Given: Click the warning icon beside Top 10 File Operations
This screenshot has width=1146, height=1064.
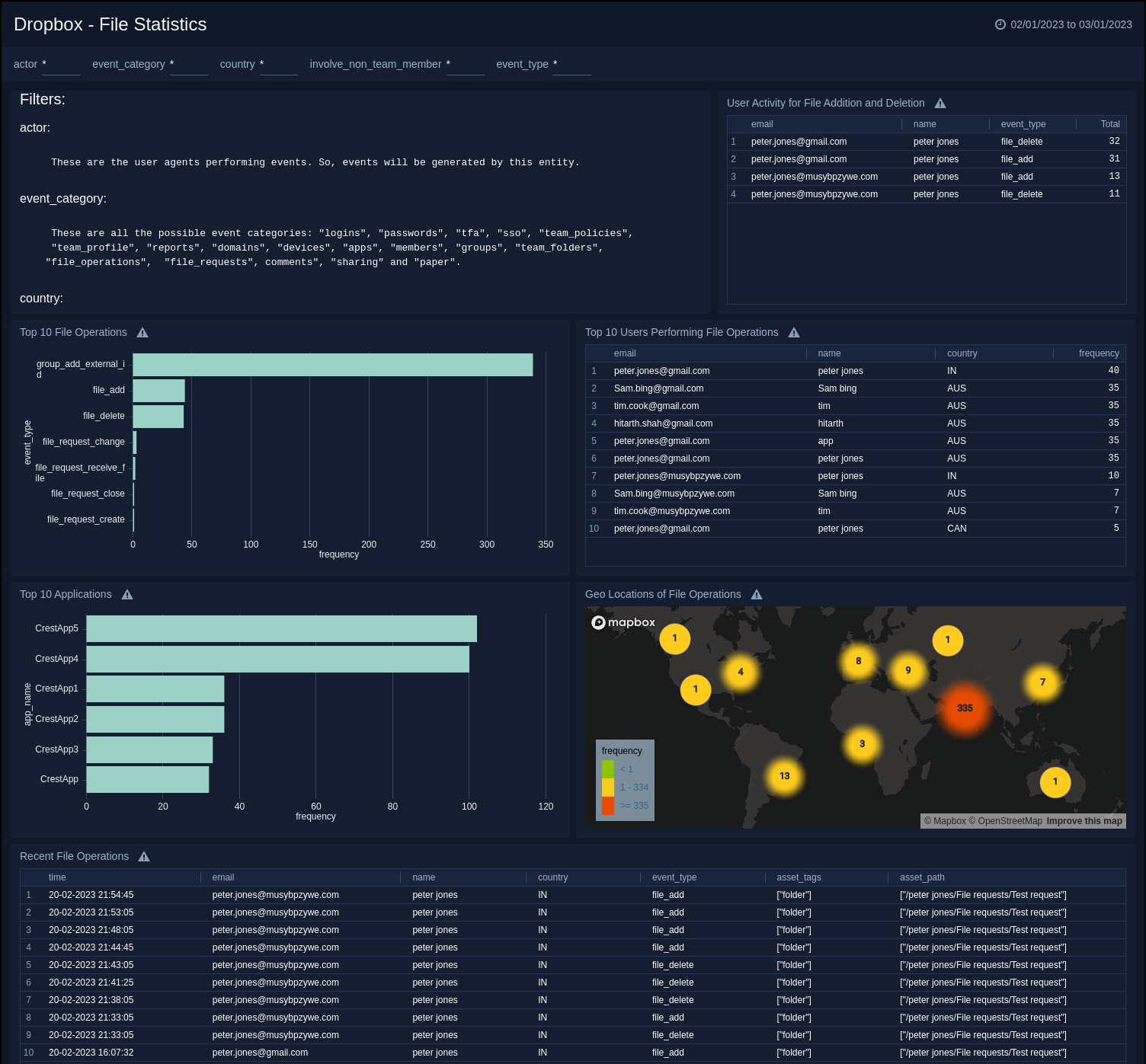Looking at the screenshot, I should pyautogui.click(x=142, y=332).
